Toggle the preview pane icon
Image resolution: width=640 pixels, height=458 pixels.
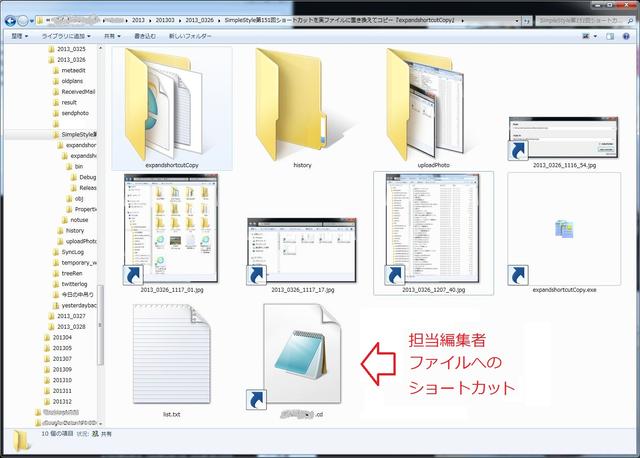610,36
